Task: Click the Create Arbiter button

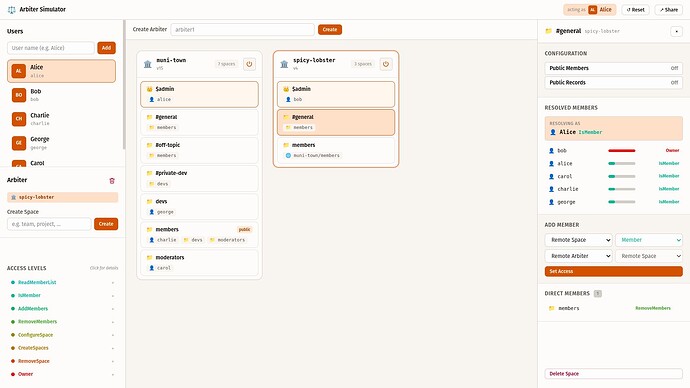Action: pos(330,29)
